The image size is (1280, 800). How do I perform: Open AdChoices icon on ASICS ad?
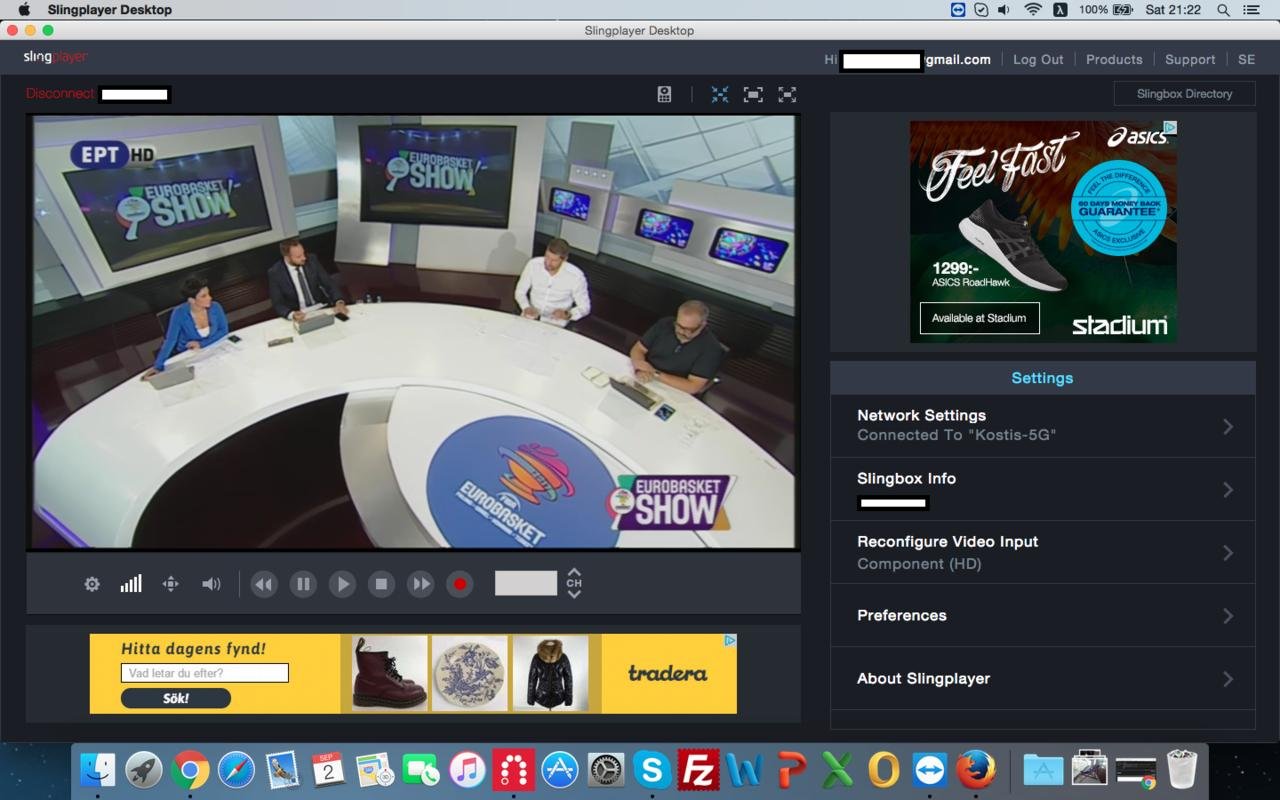click(x=1170, y=127)
